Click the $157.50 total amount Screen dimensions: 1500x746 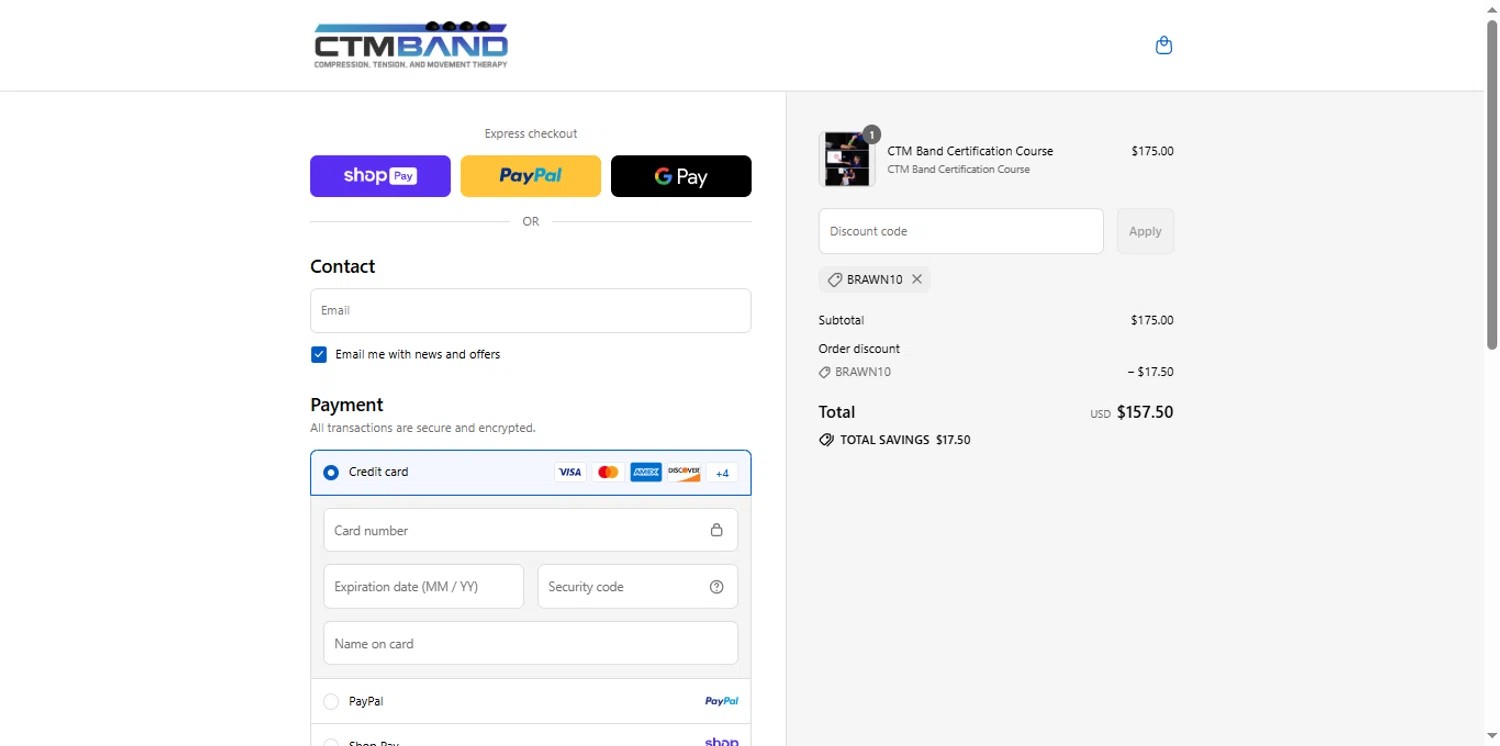[1145, 412]
